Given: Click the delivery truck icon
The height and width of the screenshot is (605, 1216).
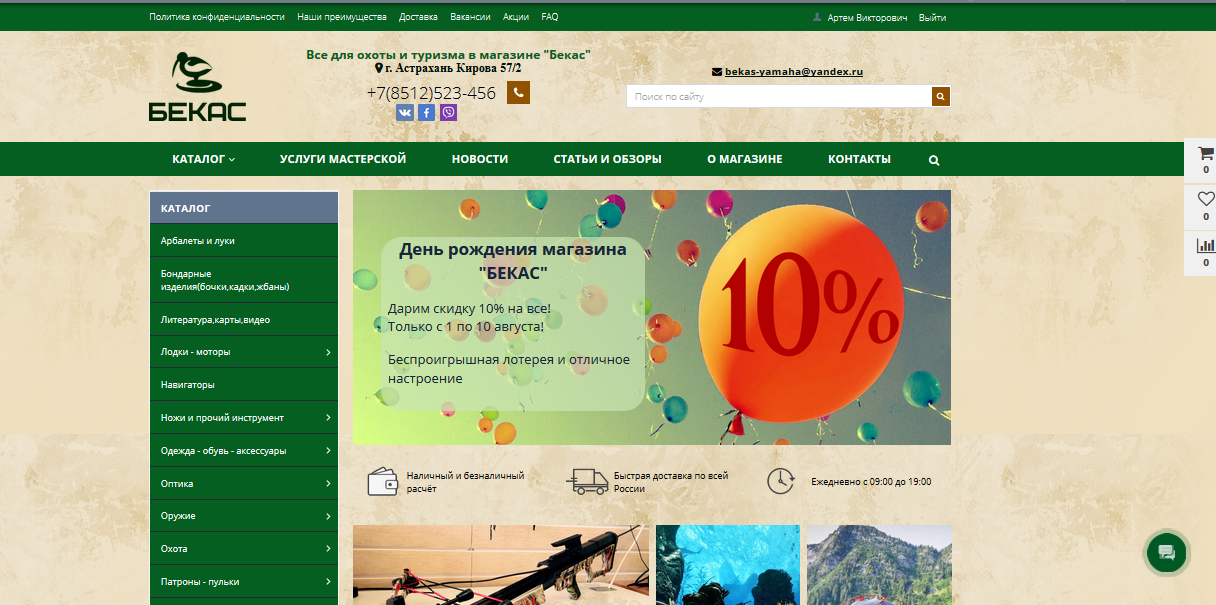Looking at the screenshot, I should tap(587, 481).
